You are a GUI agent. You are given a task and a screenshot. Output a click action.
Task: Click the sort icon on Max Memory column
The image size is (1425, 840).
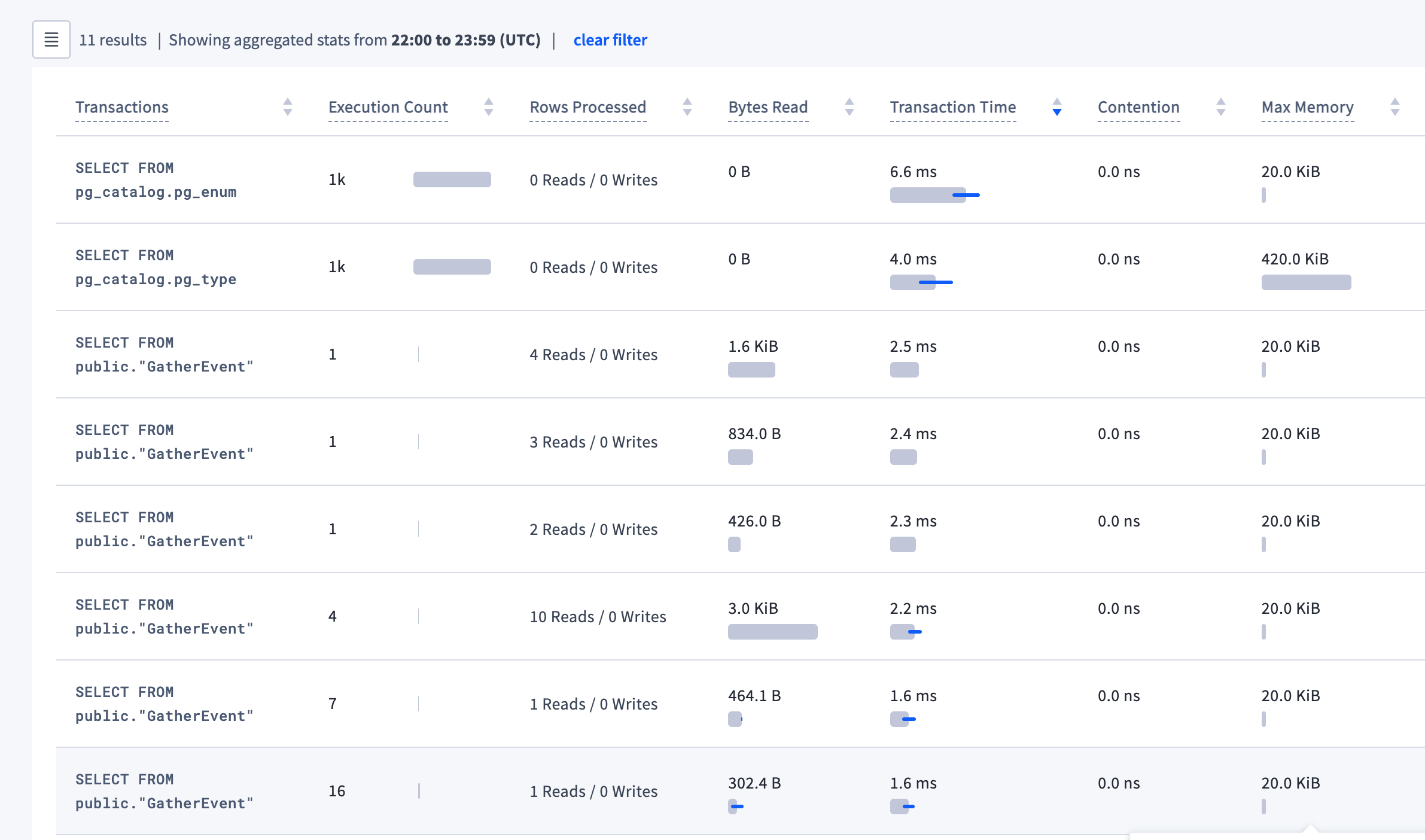click(1396, 107)
